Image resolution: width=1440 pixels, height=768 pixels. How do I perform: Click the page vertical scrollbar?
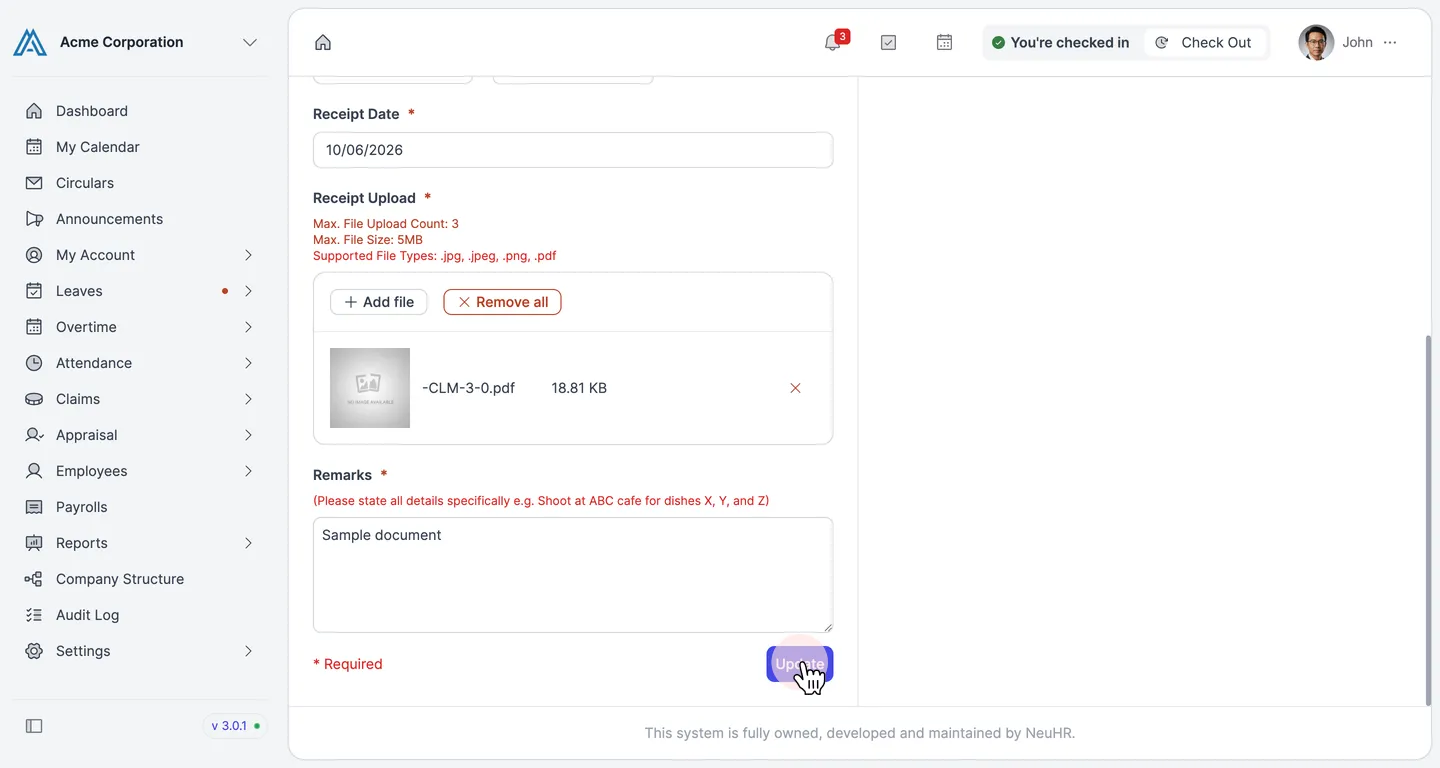(1428, 520)
